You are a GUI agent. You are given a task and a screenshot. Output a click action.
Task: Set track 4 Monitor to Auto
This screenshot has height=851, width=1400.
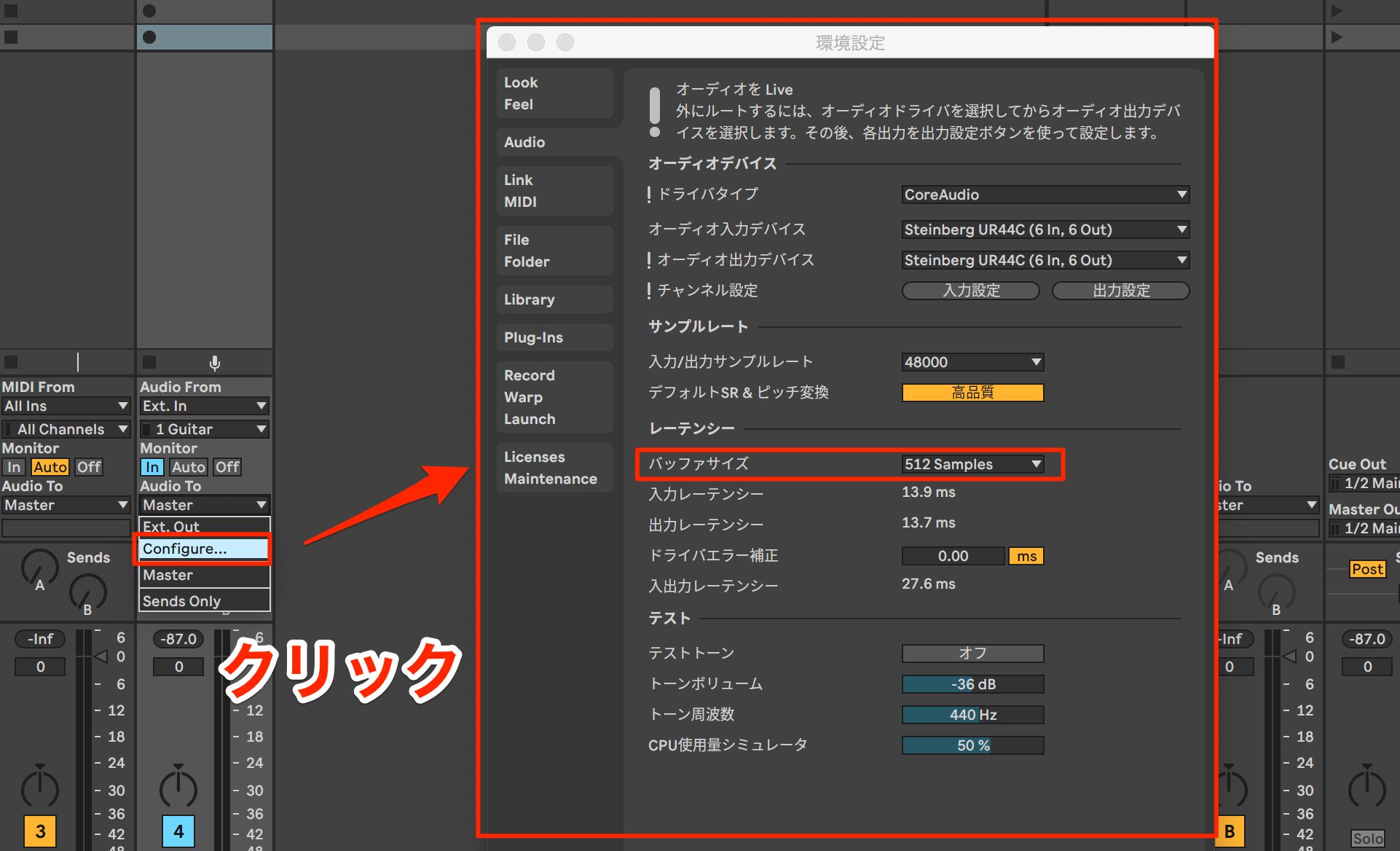(189, 467)
